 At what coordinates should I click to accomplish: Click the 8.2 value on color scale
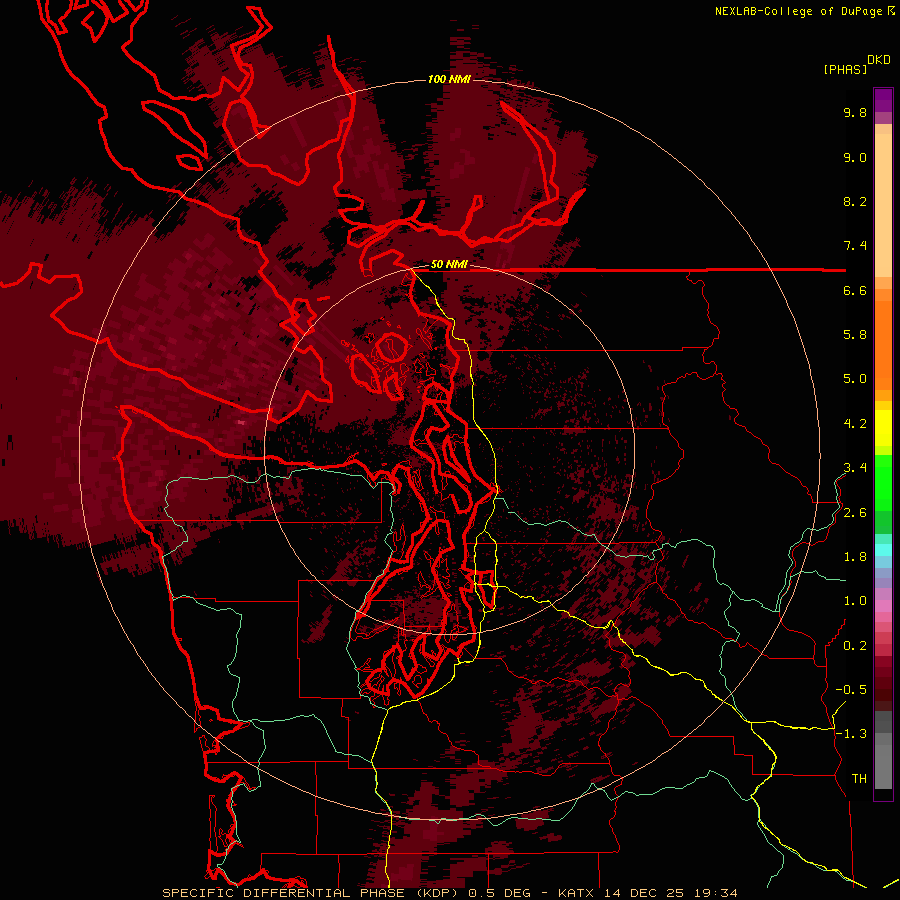(855, 201)
